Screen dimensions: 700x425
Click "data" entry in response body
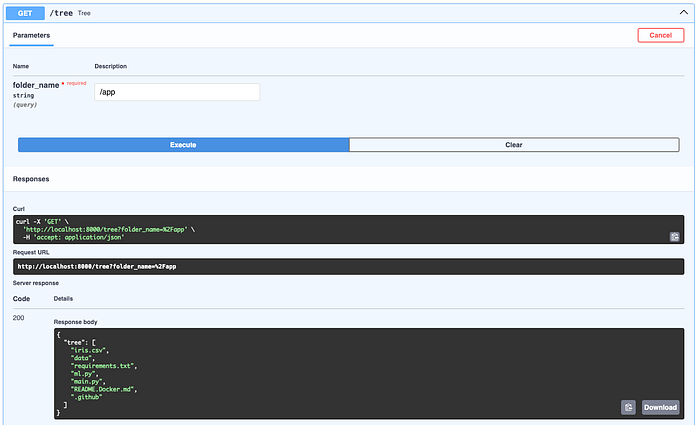point(82,358)
